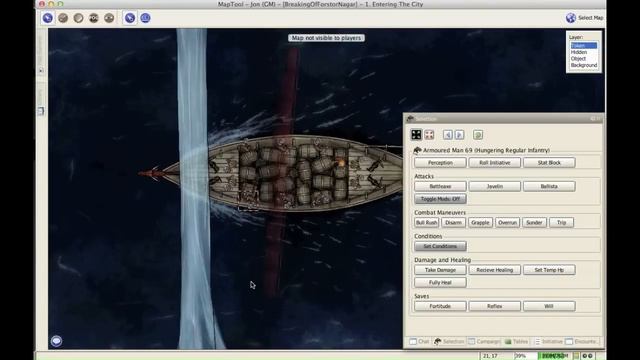The height and width of the screenshot is (360, 640).
Task: Choose the Token layer
Action: coord(584,46)
